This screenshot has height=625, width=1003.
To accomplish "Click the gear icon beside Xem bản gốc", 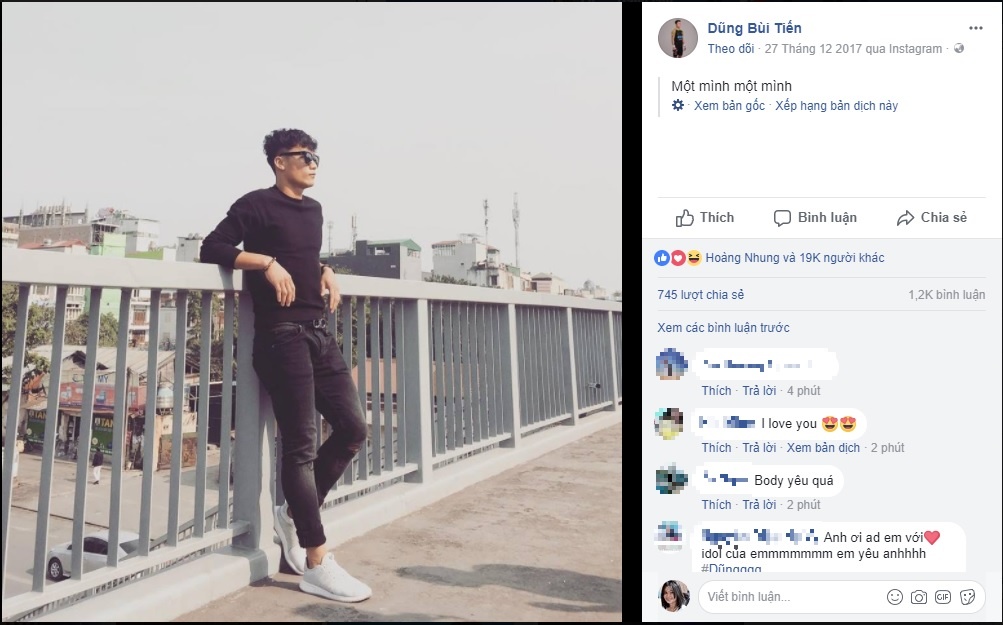I will coord(675,104).
